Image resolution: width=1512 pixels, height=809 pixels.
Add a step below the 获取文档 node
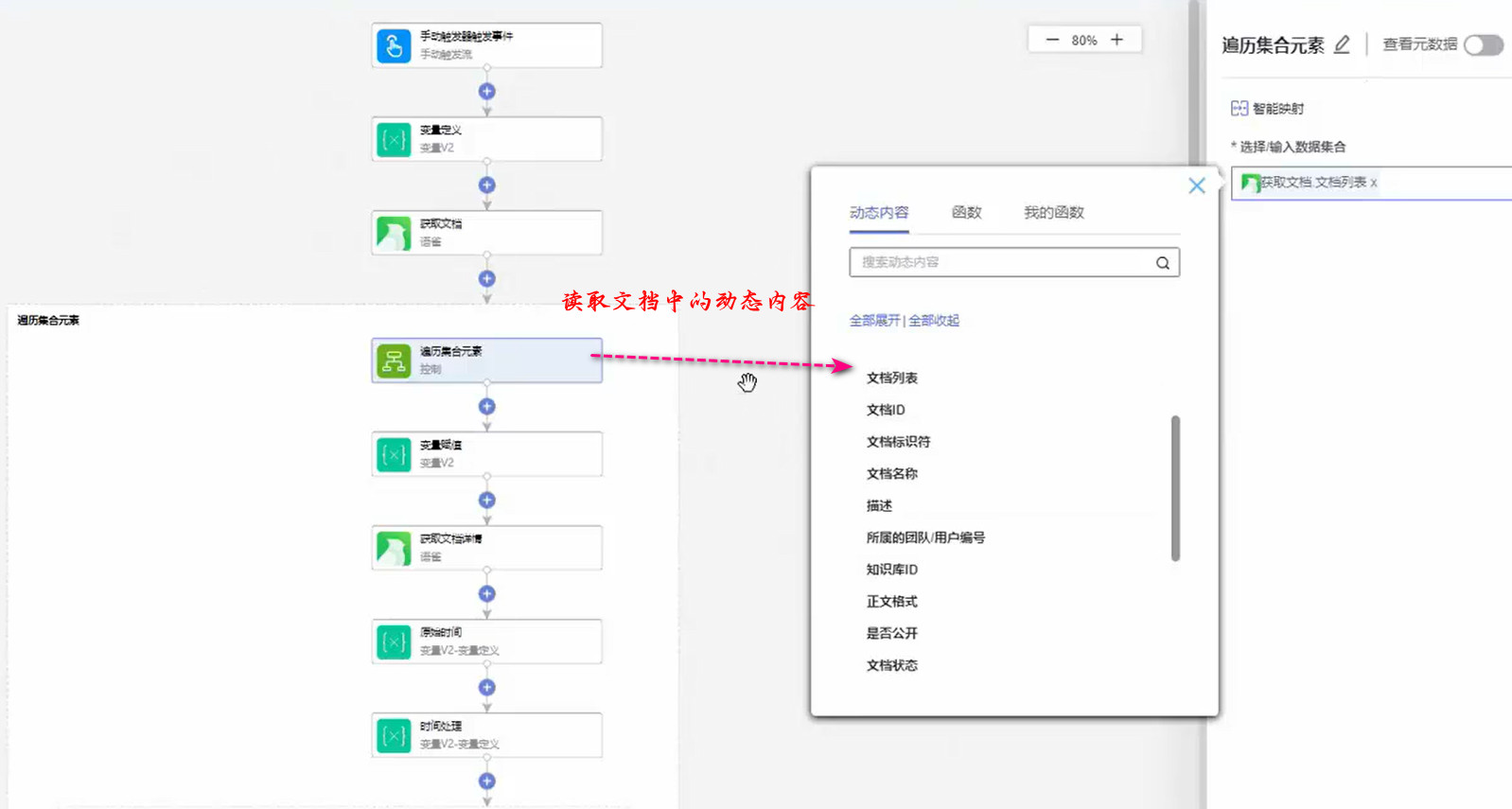click(487, 279)
